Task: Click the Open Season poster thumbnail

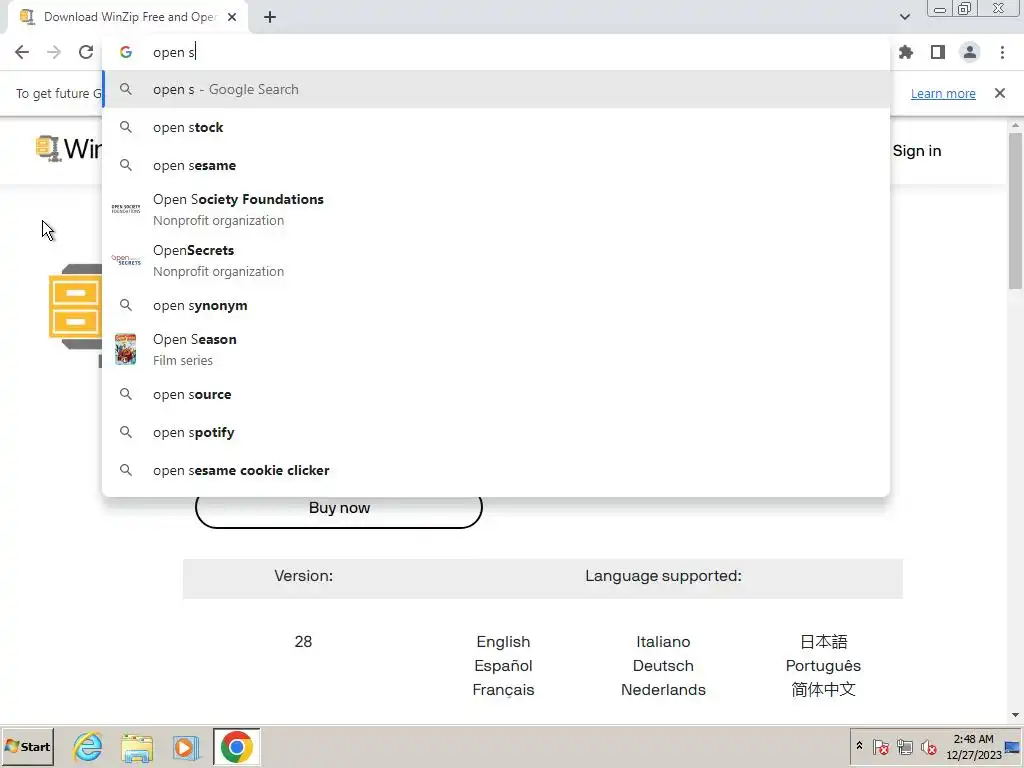Action: click(x=125, y=349)
